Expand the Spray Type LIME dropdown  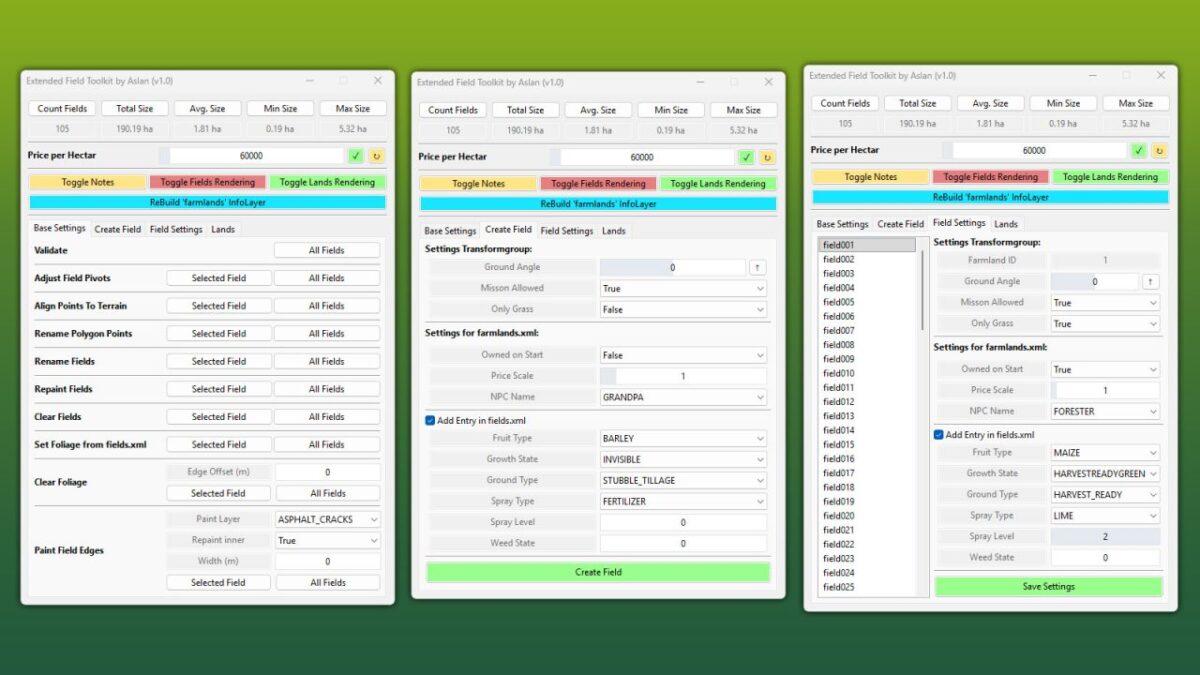click(x=1105, y=515)
